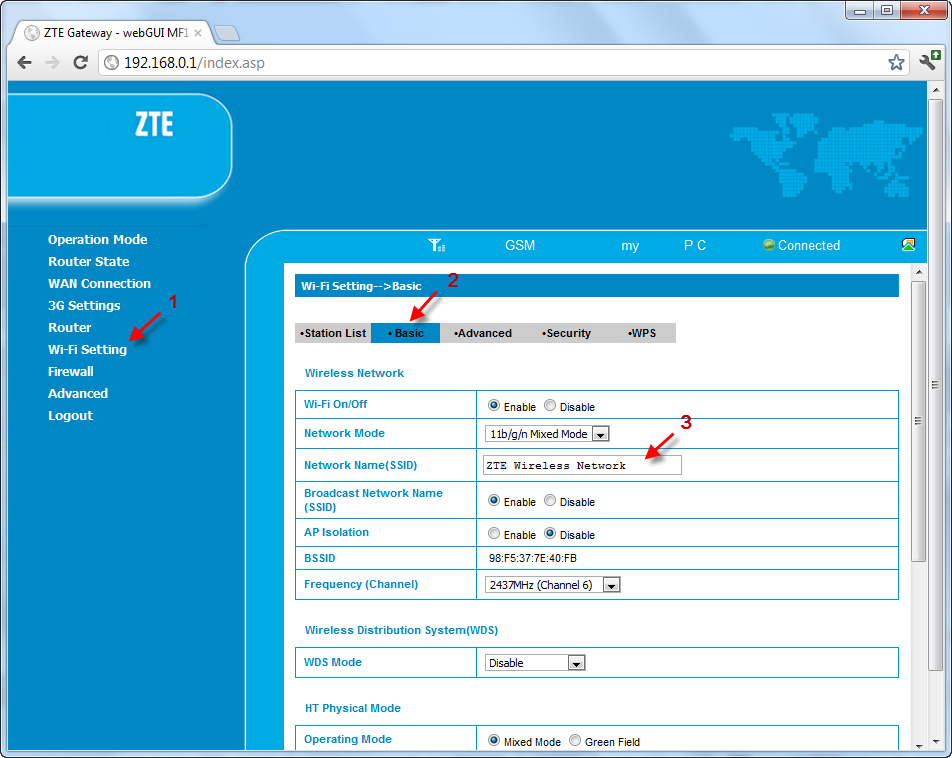The height and width of the screenshot is (758, 952).
Task: Open the WPS tab
Action: (642, 333)
